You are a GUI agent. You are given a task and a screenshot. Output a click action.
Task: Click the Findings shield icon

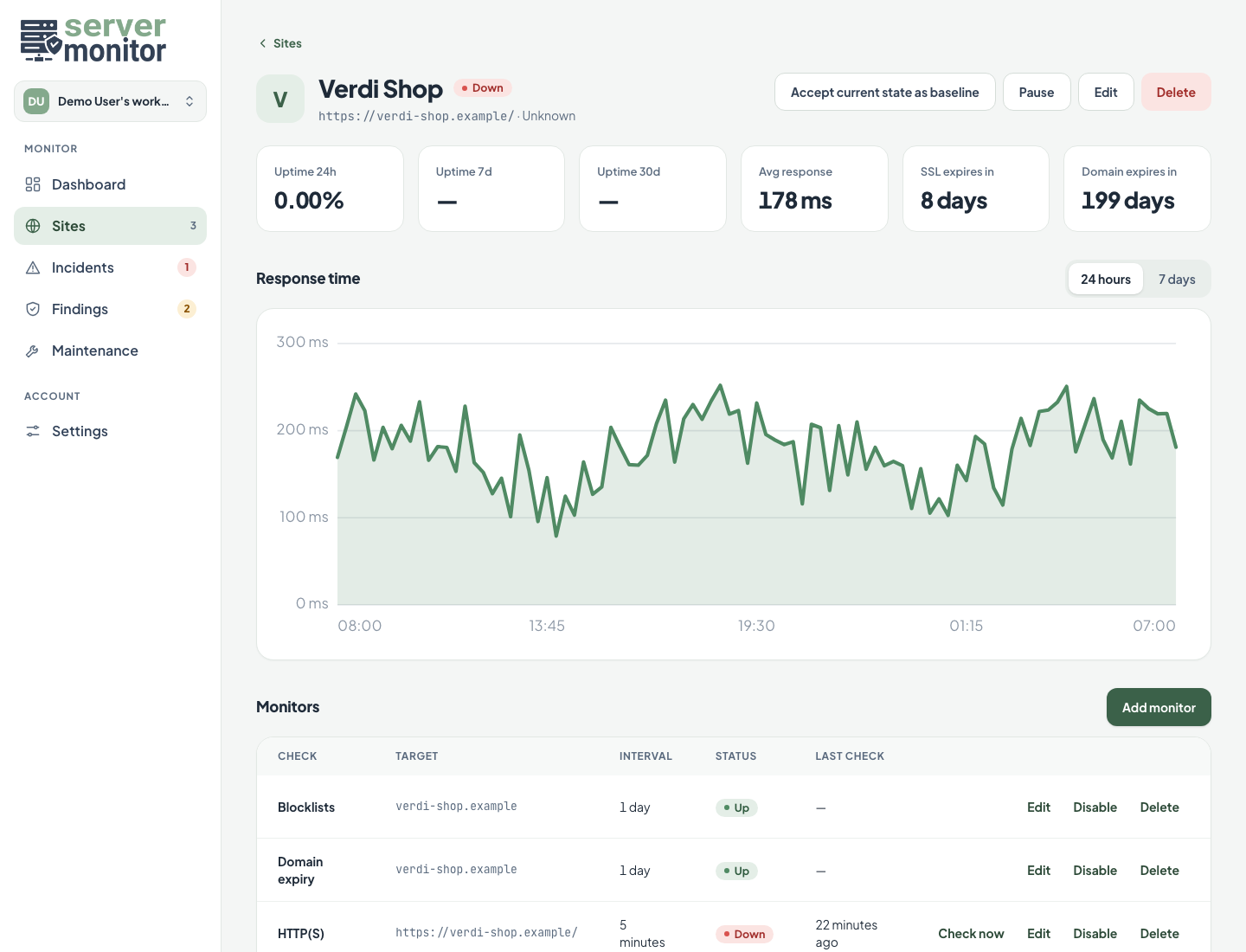tap(33, 309)
